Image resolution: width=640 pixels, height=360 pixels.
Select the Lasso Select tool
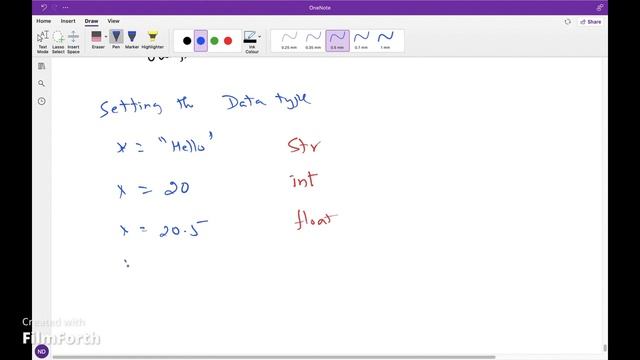[58, 42]
